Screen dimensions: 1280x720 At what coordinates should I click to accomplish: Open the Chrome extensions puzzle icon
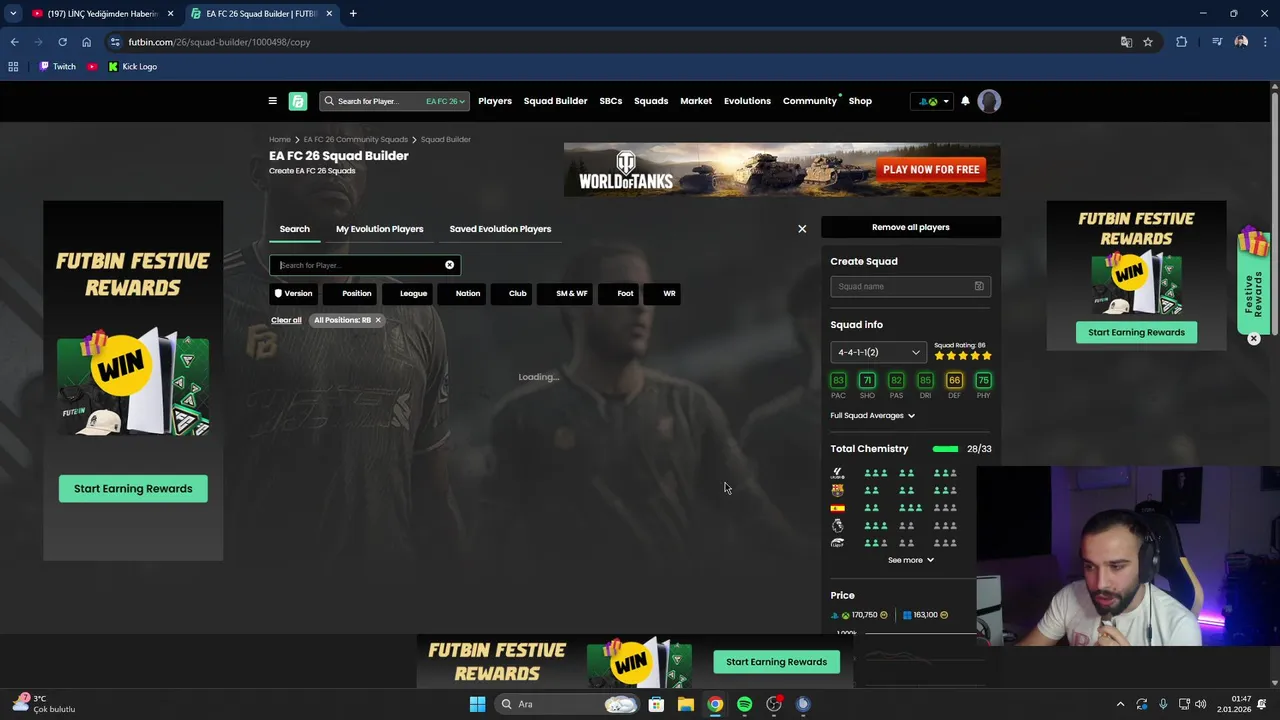coord(1181,42)
